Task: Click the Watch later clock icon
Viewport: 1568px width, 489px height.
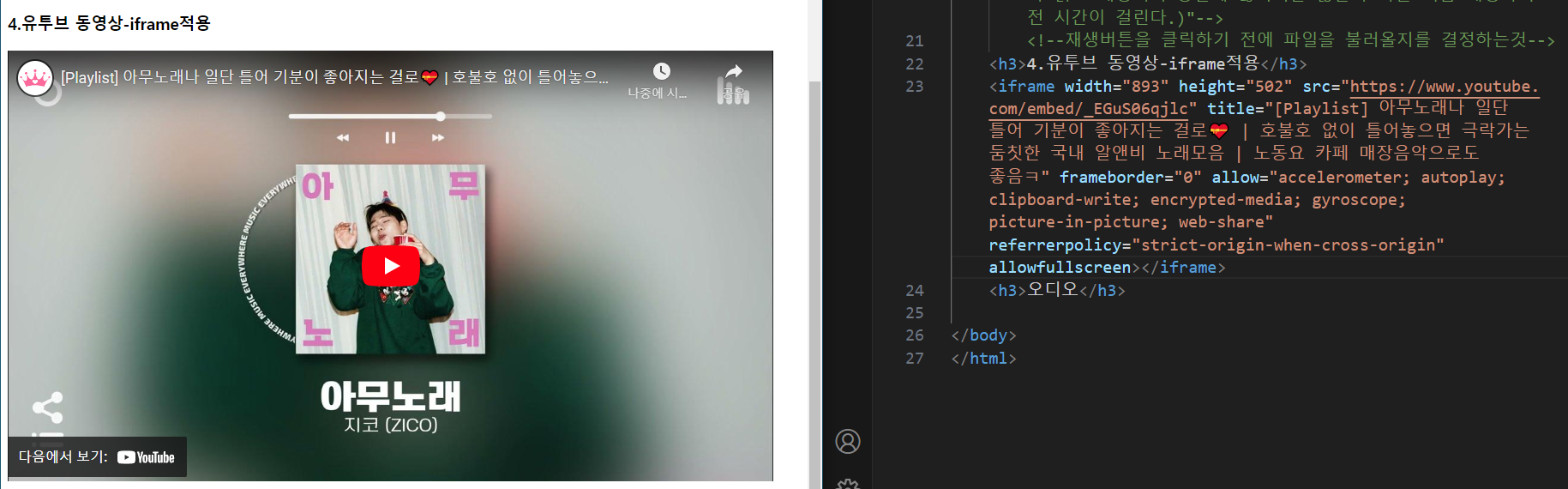Action: click(x=661, y=71)
